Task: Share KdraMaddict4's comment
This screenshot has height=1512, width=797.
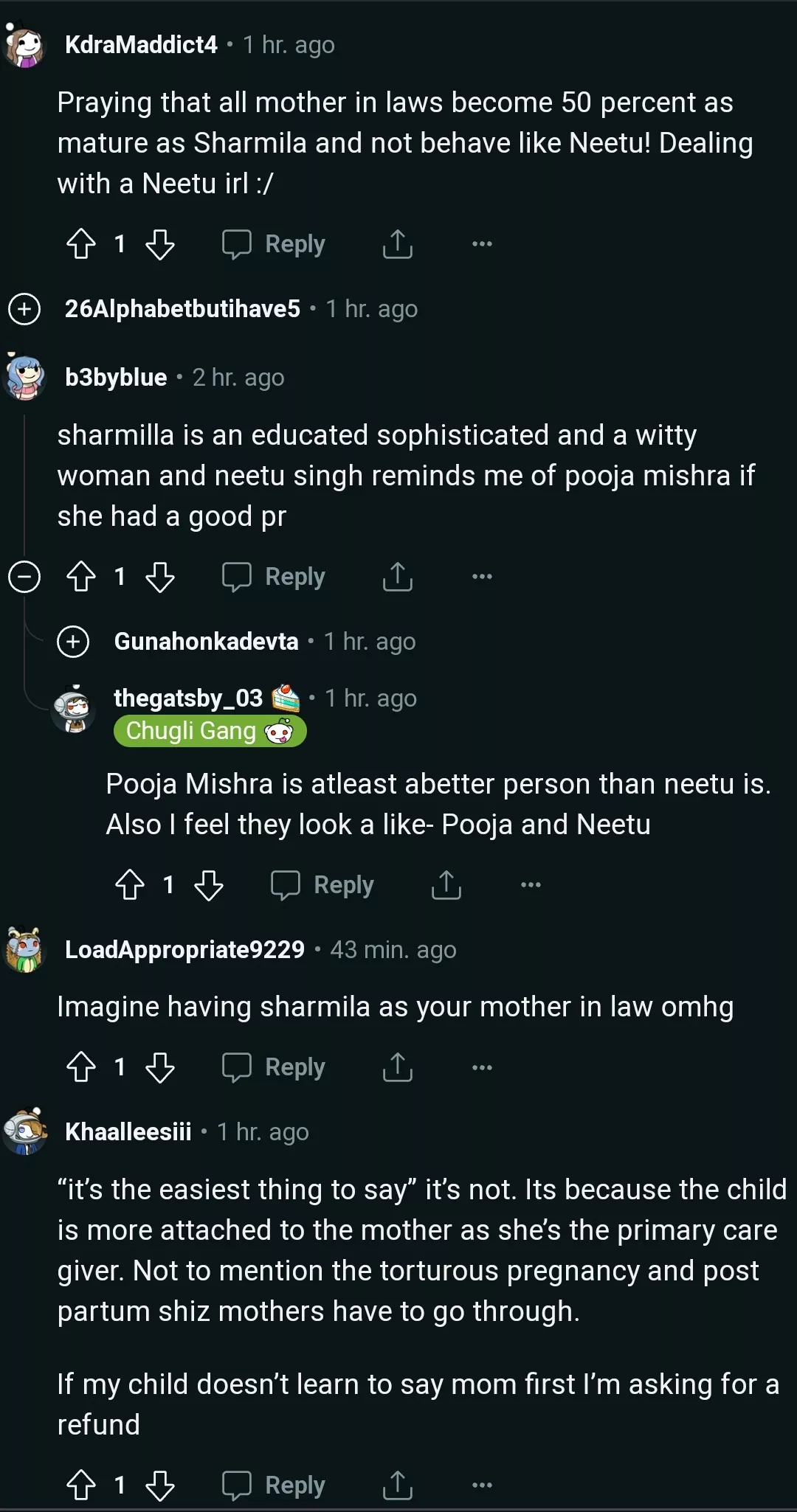Action: point(397,244)
